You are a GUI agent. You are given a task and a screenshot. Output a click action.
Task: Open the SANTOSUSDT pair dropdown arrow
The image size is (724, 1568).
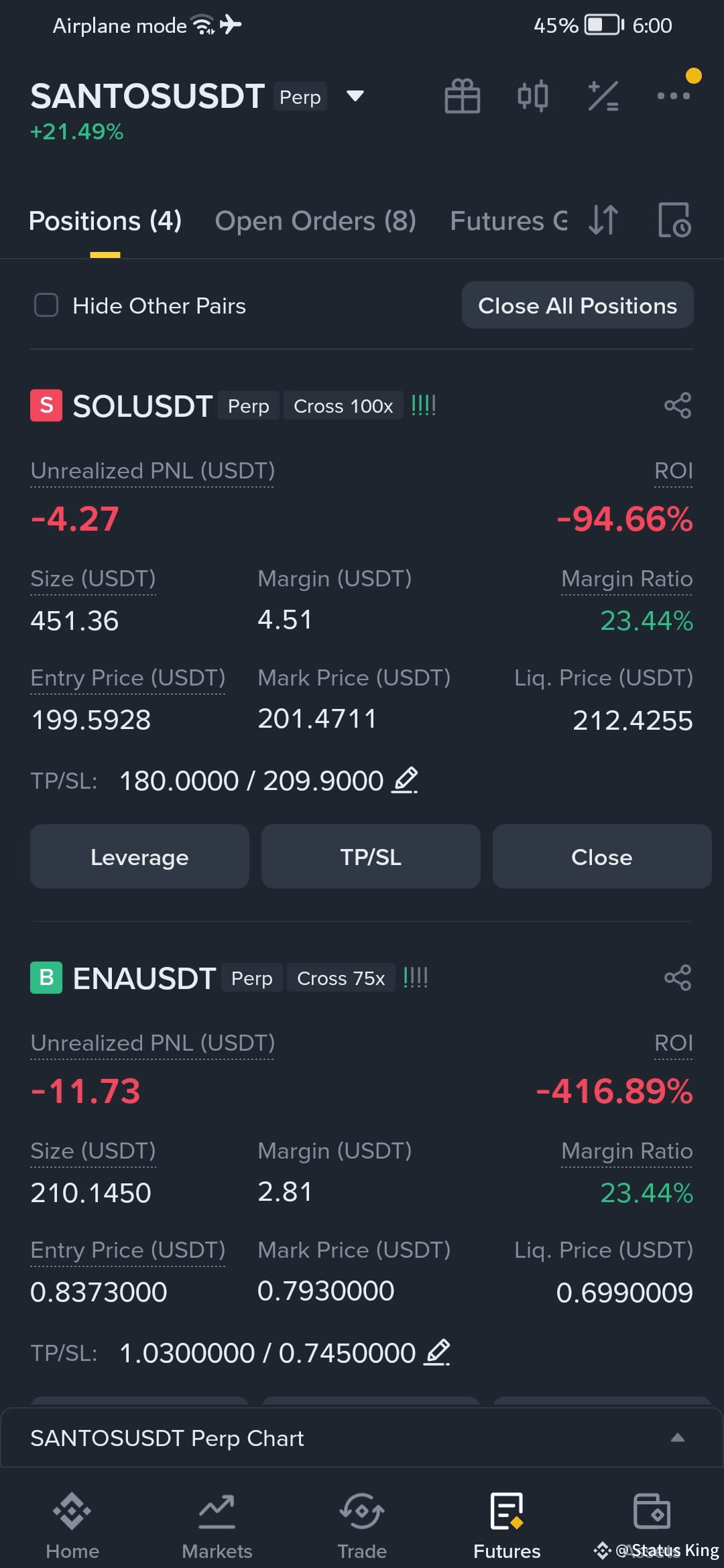coord(355,96)
